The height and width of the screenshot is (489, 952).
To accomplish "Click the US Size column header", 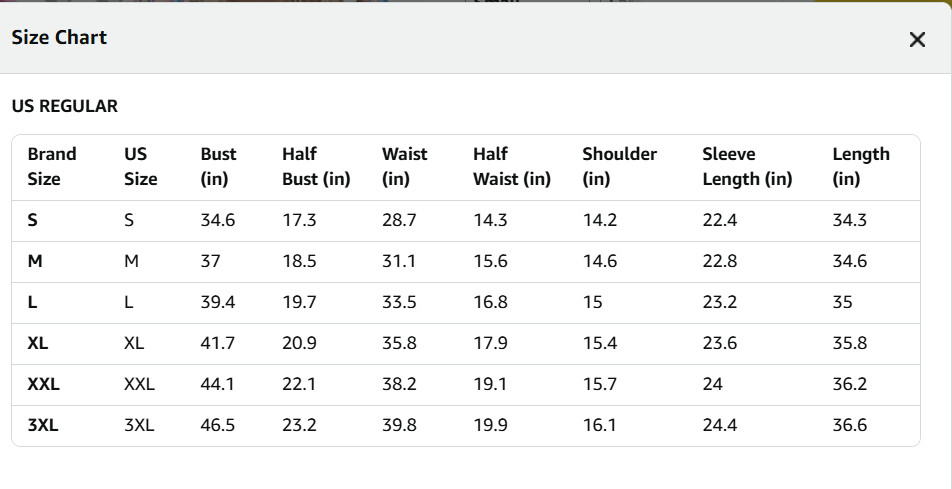I will click(141, 166).
